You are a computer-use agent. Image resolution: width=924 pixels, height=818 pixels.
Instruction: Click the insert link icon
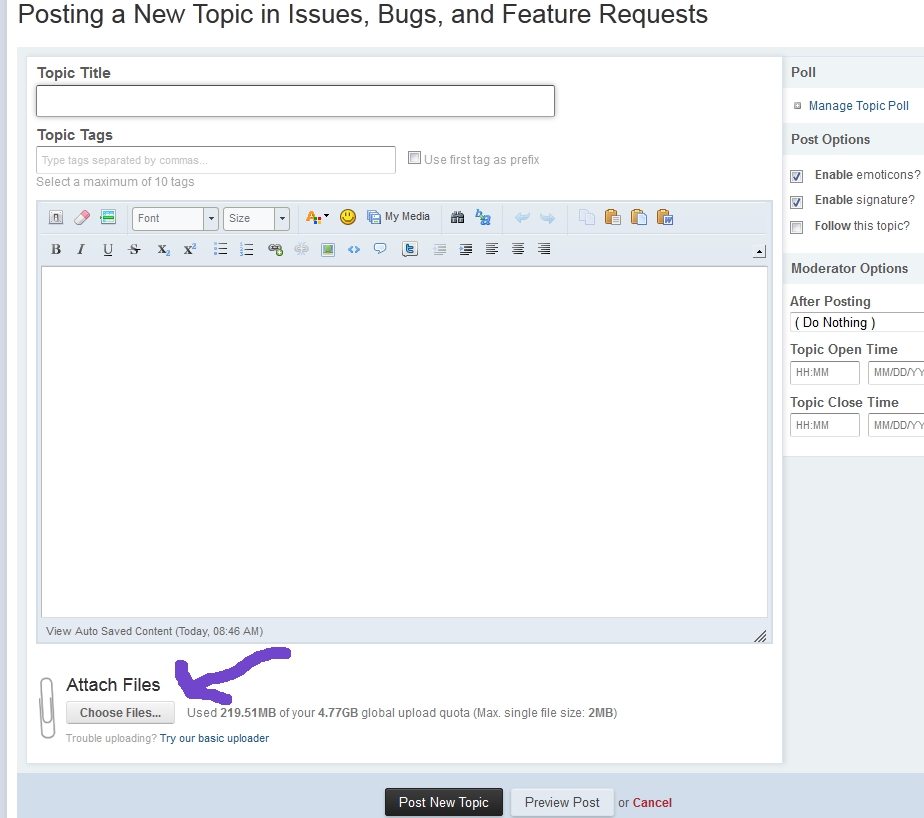[275, 249]
